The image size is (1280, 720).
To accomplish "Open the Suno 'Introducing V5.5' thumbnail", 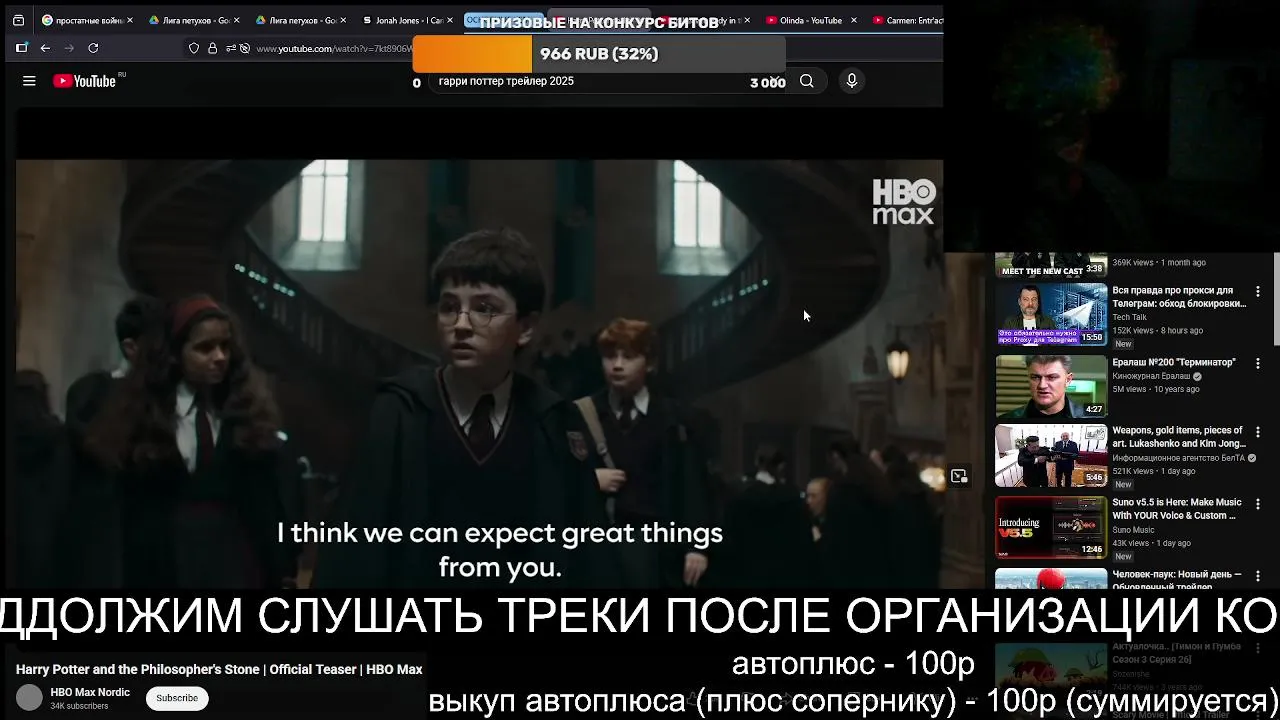I will pyautogui.click(x=1051, y=527).
